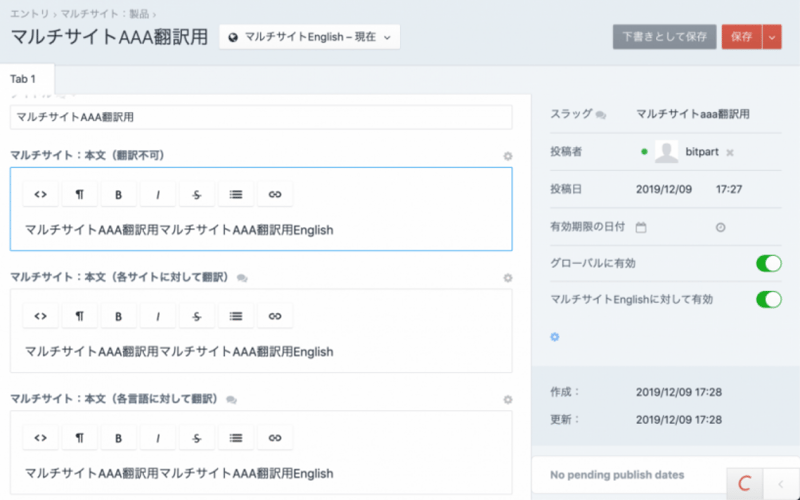Screen dimensions: 800x500
Task: Click Strikethrough icon in second editor
Action: click(196, 316)
